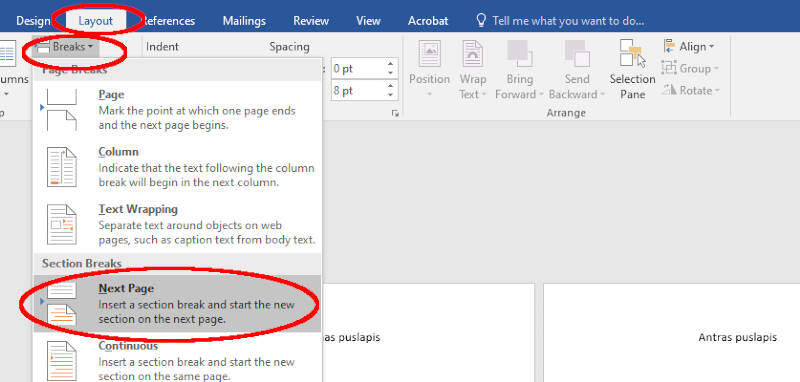Viewport: 800px width, 382px height.
Task: Switch to the Mailings tab
Action: (244, 21)
